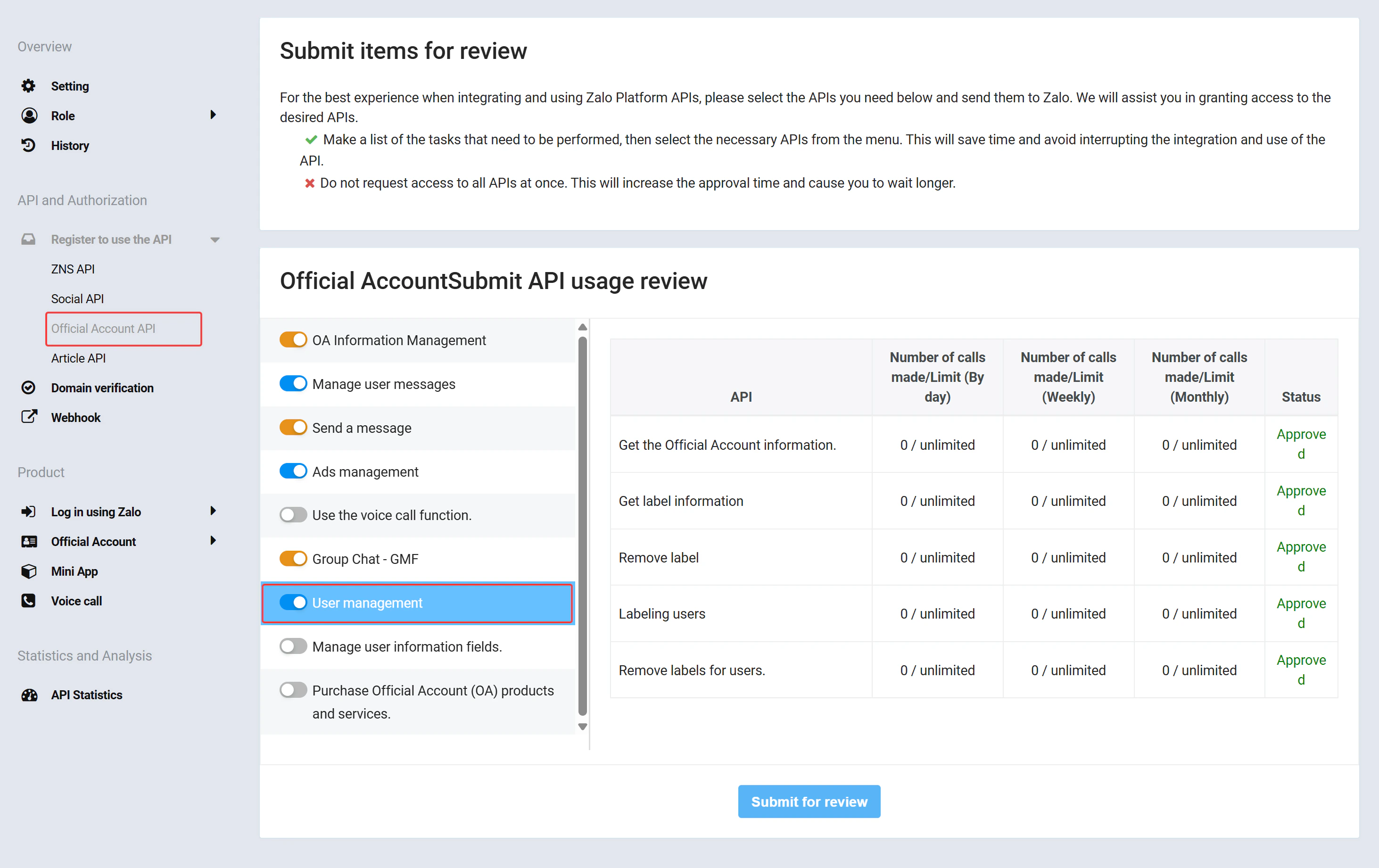Screen dimensions: 1379x868
Task: Open the Setting page link
Action: (x=70, y=86)
